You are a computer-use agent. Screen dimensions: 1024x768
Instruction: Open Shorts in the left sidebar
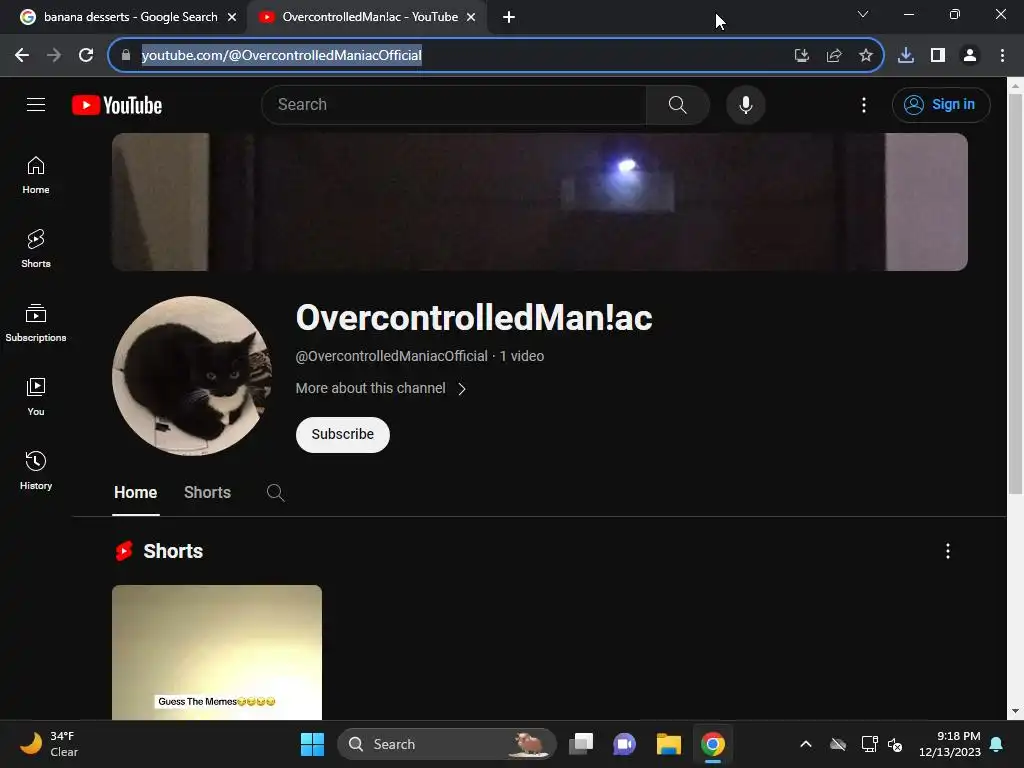pyautogui.click(x=36, y=249)
